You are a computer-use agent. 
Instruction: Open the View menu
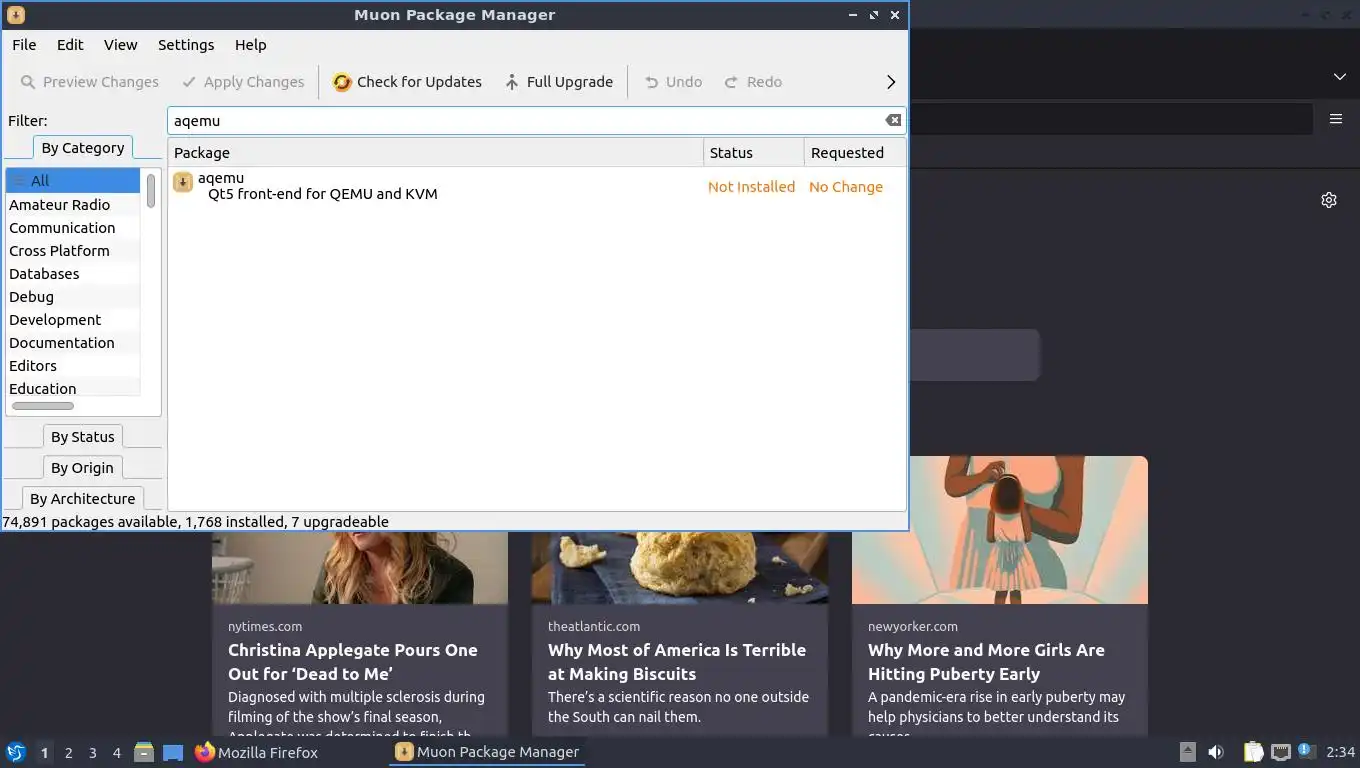click(x=120, y=45)
